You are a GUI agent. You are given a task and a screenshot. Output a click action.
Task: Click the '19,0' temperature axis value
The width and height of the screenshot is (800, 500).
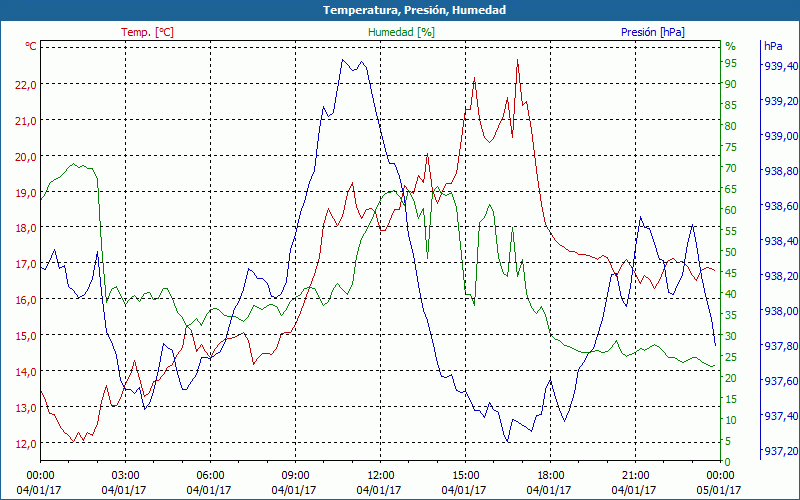[26, 193]
